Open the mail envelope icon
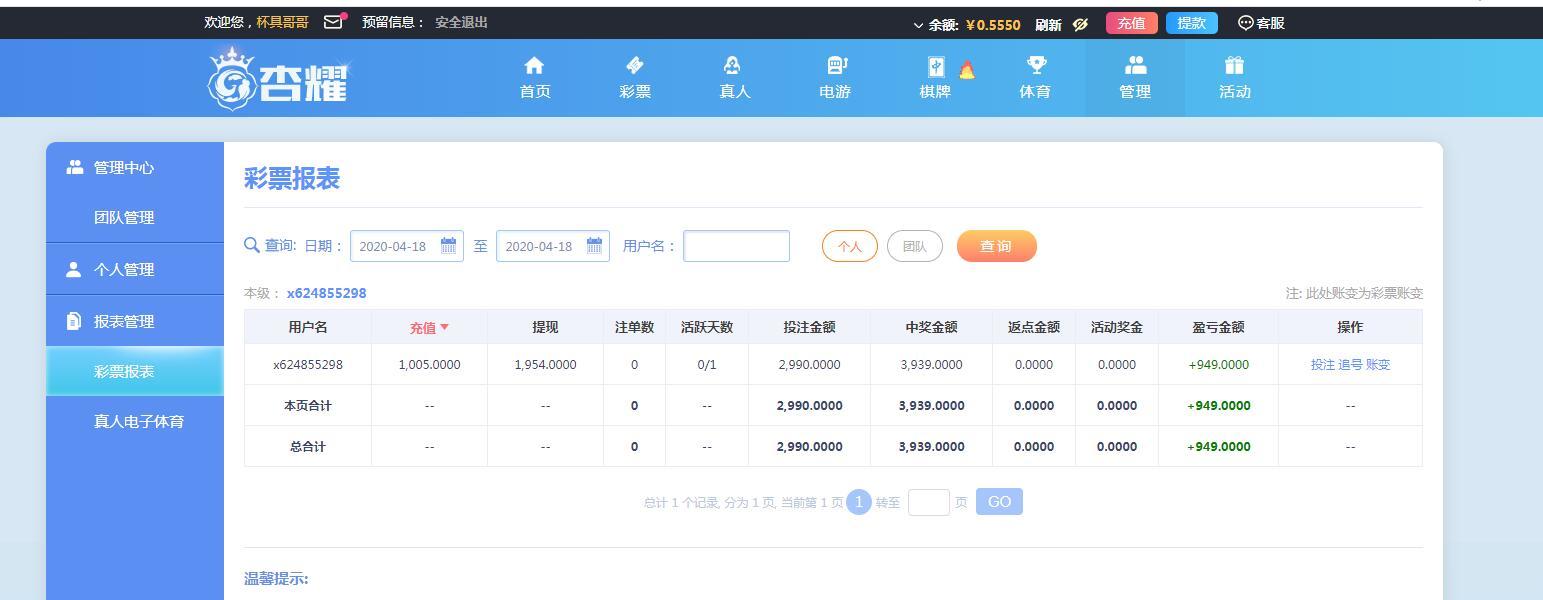The image size is (1543, 600). point(333,22)
